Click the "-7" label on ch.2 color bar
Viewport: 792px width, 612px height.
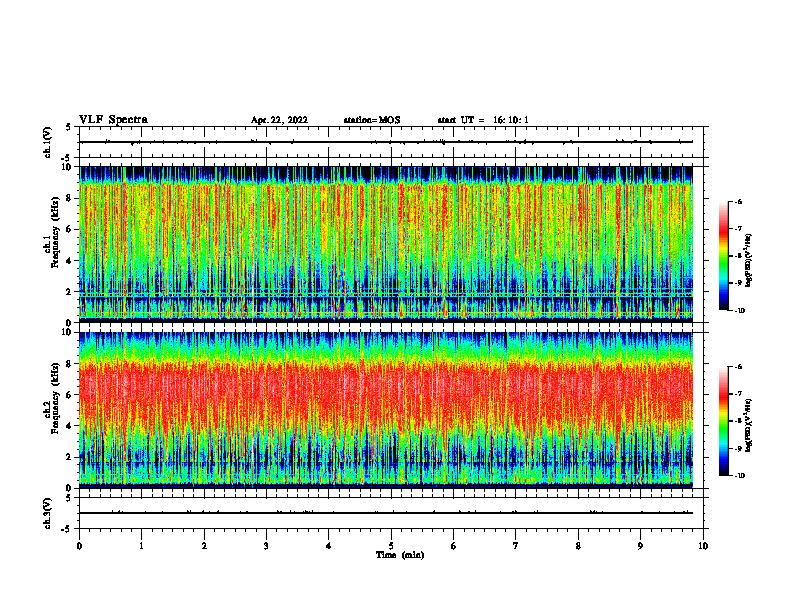point(738,394)
